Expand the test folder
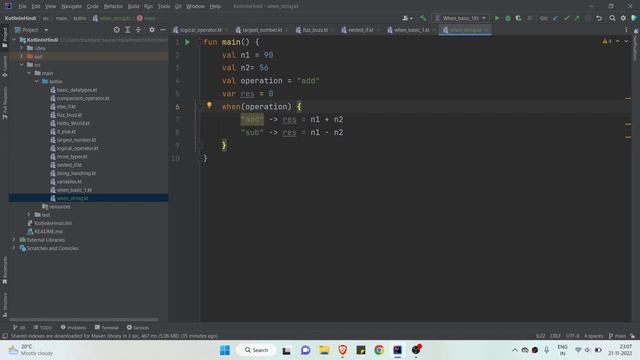Screen dimensions: 640x360 click(29, 215)
